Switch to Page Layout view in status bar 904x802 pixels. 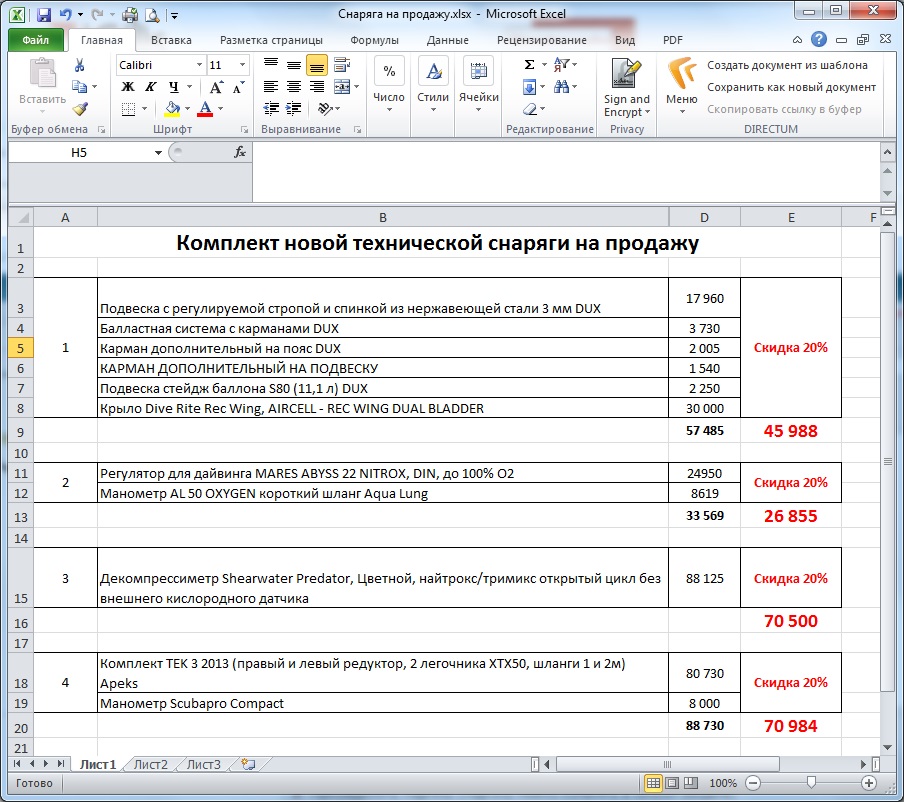(673, 783)
